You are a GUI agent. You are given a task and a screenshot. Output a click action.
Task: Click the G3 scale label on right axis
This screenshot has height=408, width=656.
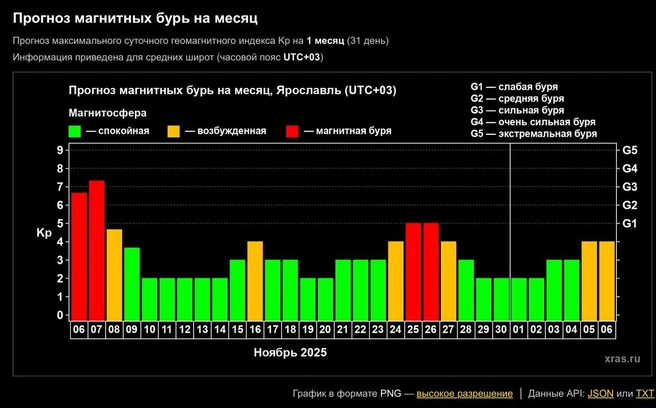[630, 187]
